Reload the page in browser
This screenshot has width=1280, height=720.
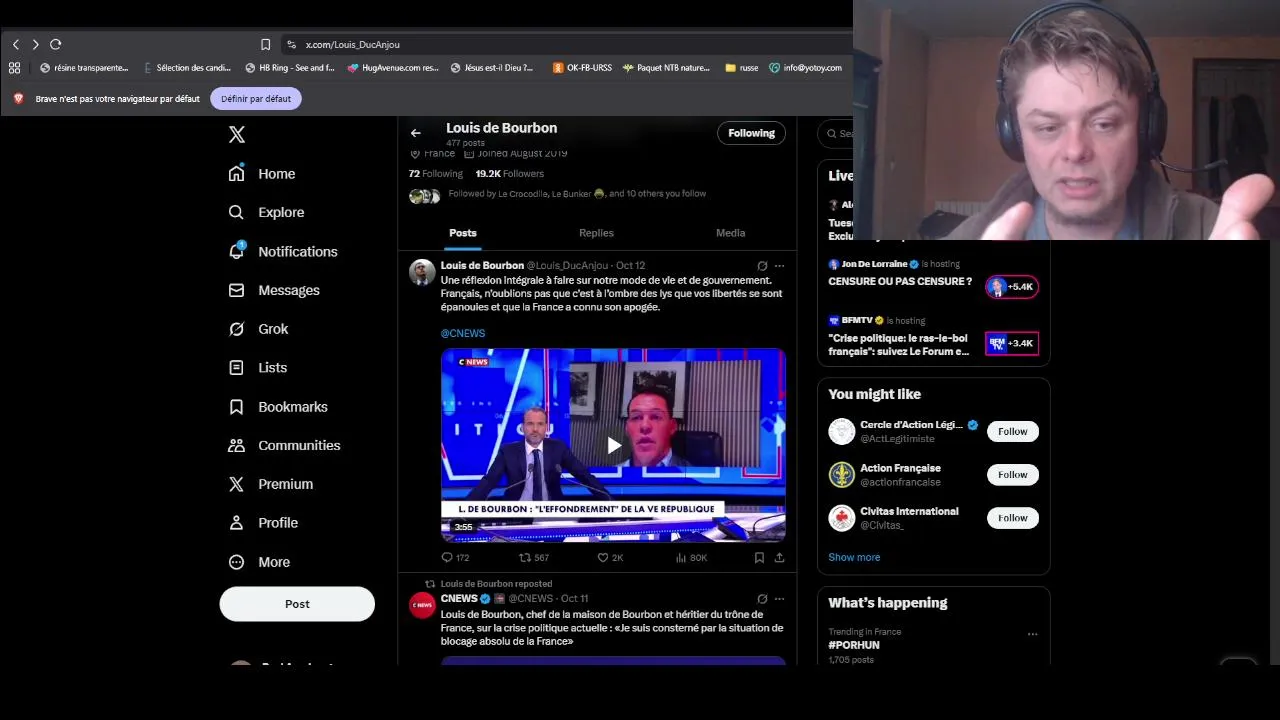[x=56, y=44]
